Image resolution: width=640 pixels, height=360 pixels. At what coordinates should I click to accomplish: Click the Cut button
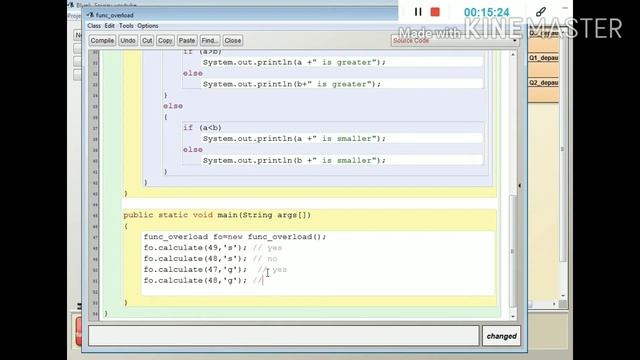[x=147, y=40]
